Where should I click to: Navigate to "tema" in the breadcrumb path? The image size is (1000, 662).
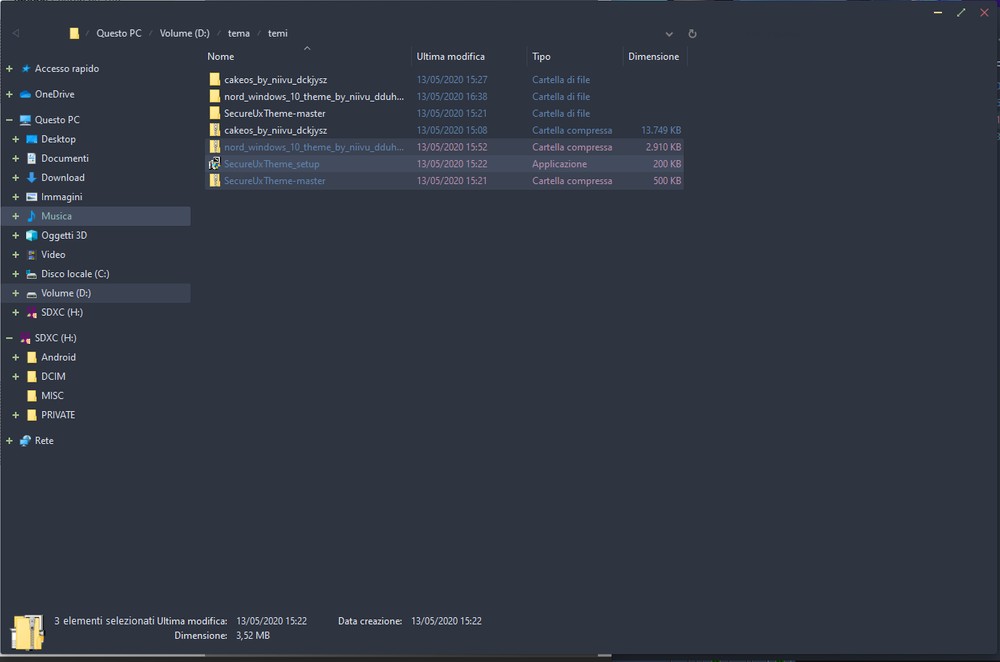click(x=238, y=33)
